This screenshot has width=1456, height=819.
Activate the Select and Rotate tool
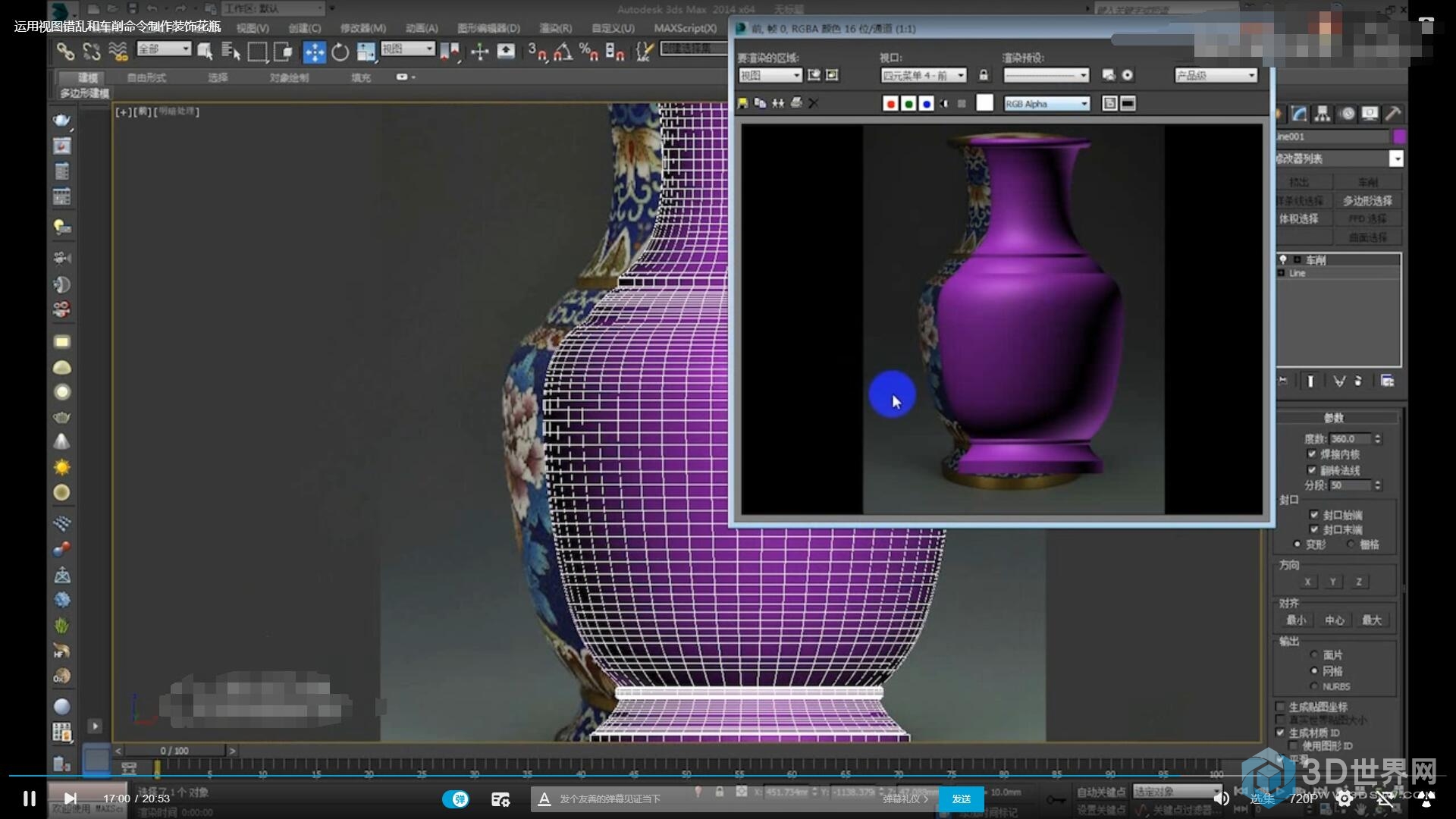[340, 52]
